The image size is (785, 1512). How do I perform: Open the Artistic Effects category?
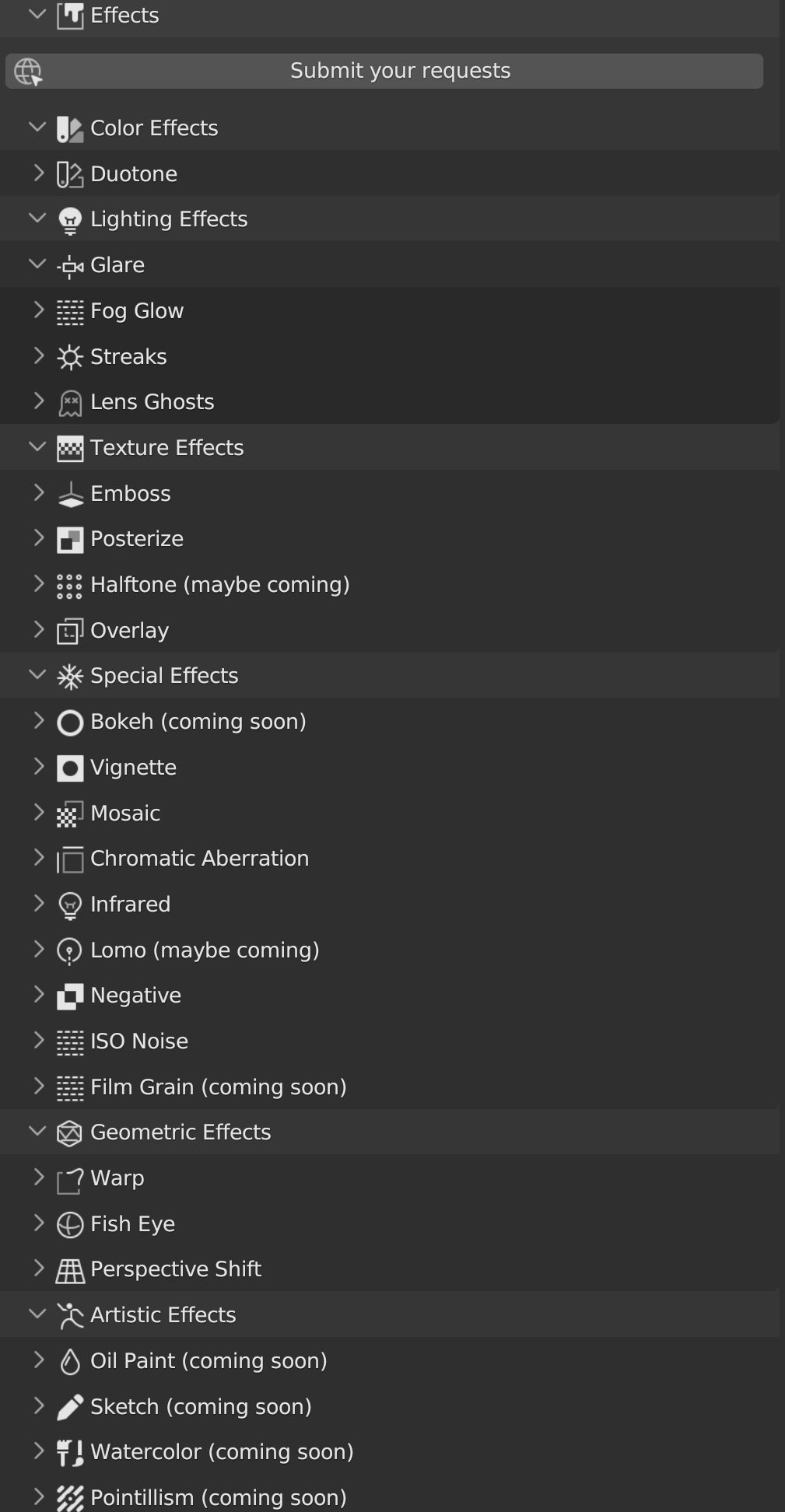(x=37, y=1314)
